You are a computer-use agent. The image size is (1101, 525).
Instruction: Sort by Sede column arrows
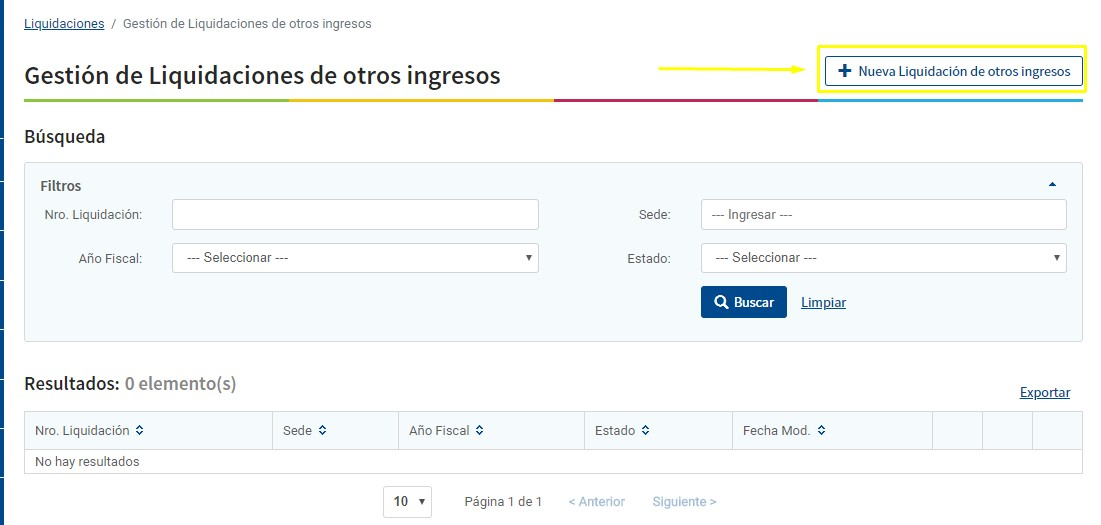tap(323, 430)
